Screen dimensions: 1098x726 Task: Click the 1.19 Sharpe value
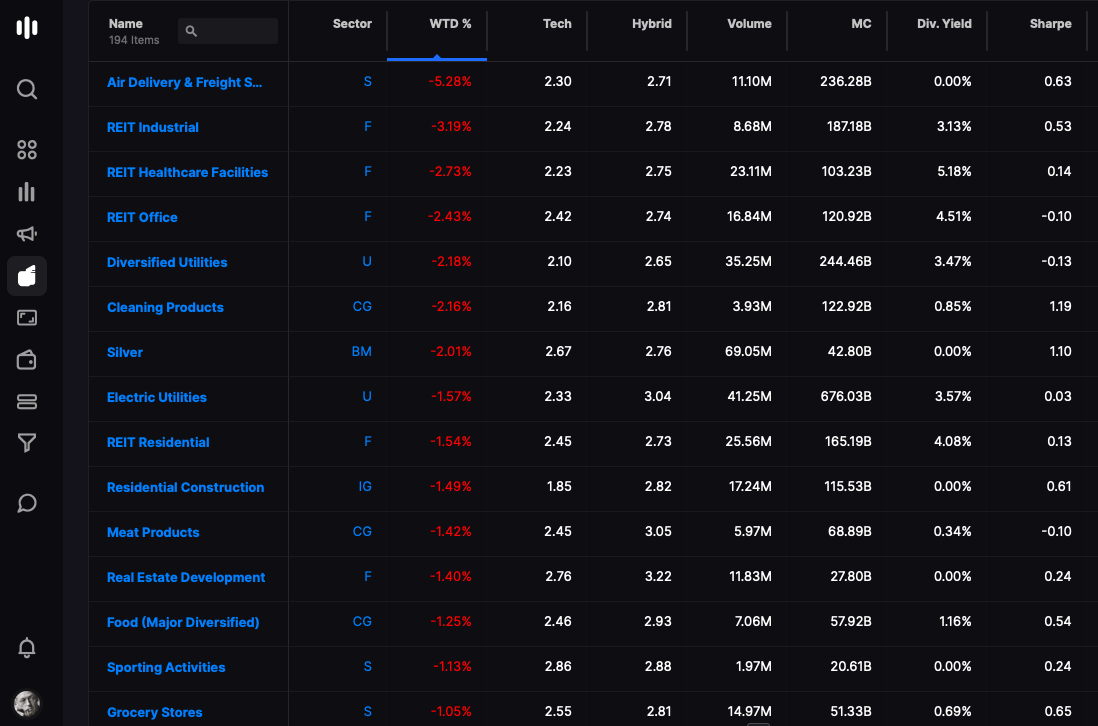coord(1060,307)
